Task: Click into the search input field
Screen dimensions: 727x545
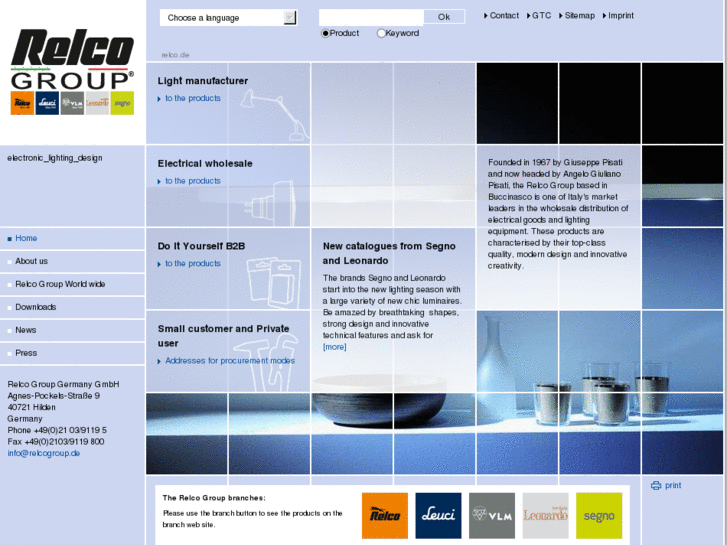Action: 371,17
